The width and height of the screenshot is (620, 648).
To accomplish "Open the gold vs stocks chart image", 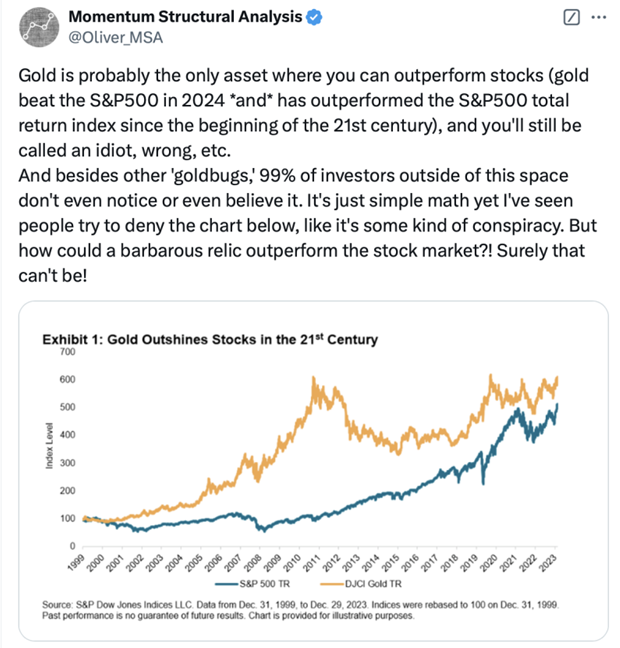I will point(308,470).
